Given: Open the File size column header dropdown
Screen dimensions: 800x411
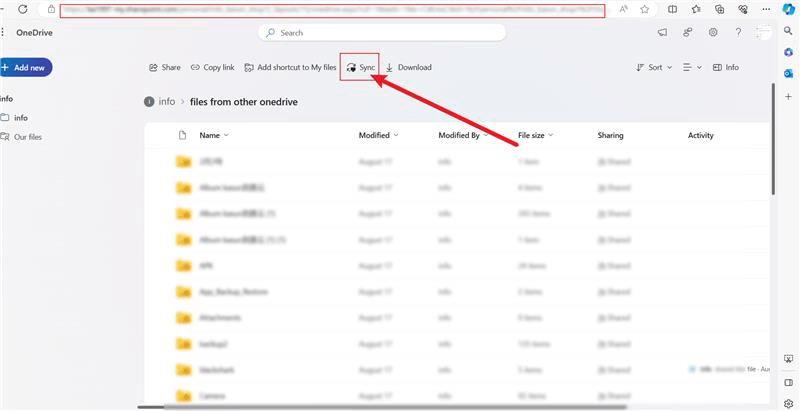Looking at the screenshot, I should click(536, 135).
